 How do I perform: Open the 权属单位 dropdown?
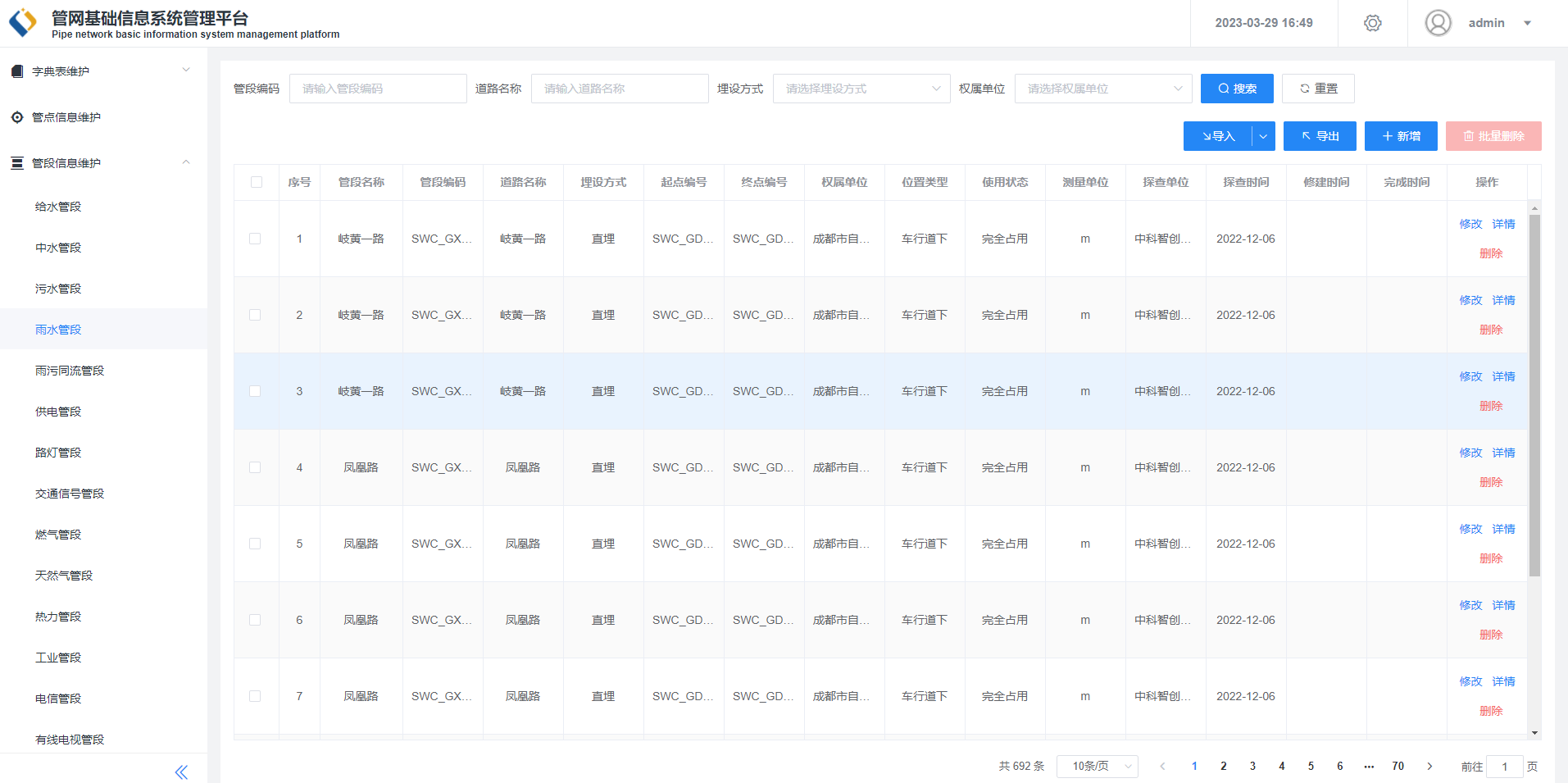coord(1102,89)
